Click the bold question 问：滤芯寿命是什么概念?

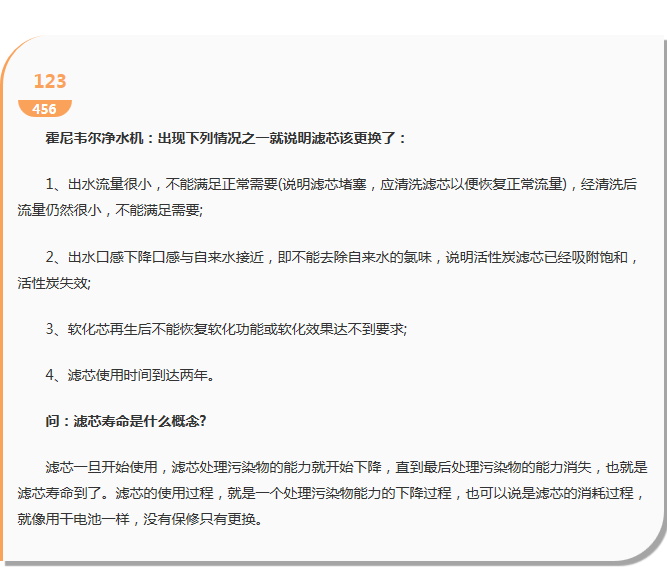coord(126,421)
